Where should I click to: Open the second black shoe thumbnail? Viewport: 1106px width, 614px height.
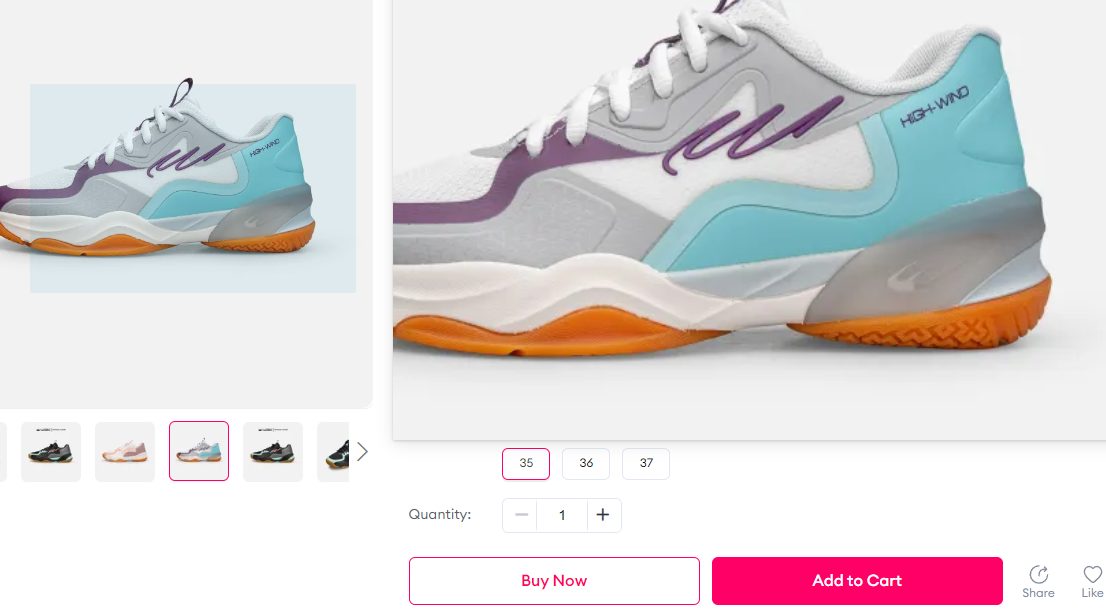click(273, 452)
